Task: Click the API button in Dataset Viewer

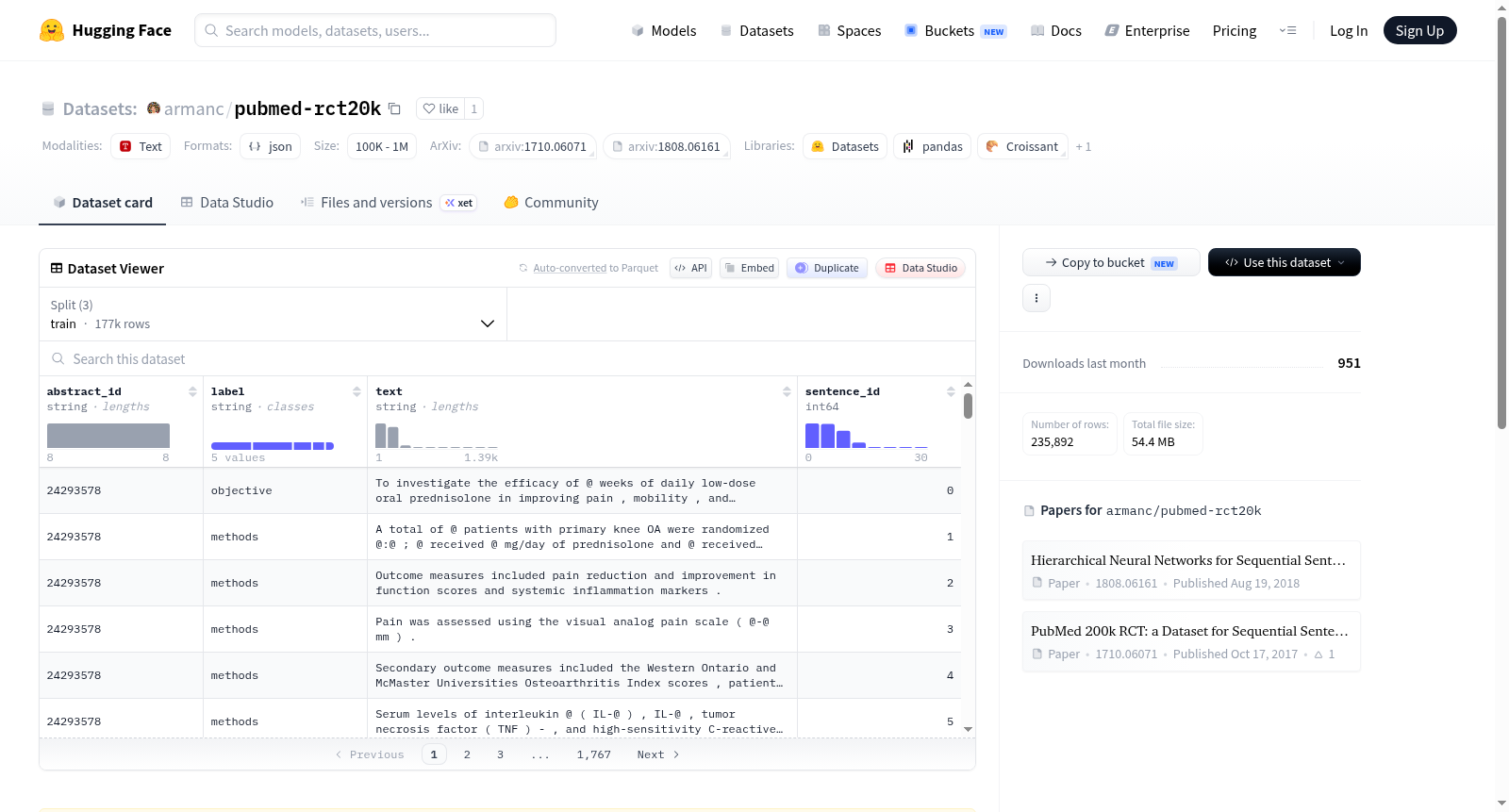Action: point(690,268)
